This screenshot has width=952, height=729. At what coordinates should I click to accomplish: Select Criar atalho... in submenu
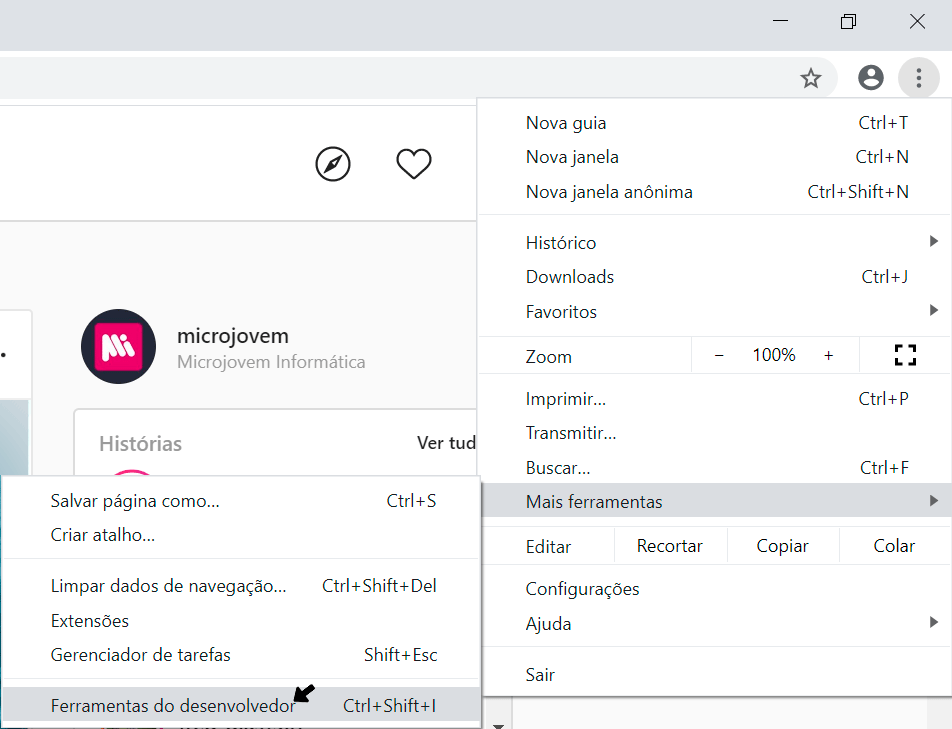(x=242, y=535)
